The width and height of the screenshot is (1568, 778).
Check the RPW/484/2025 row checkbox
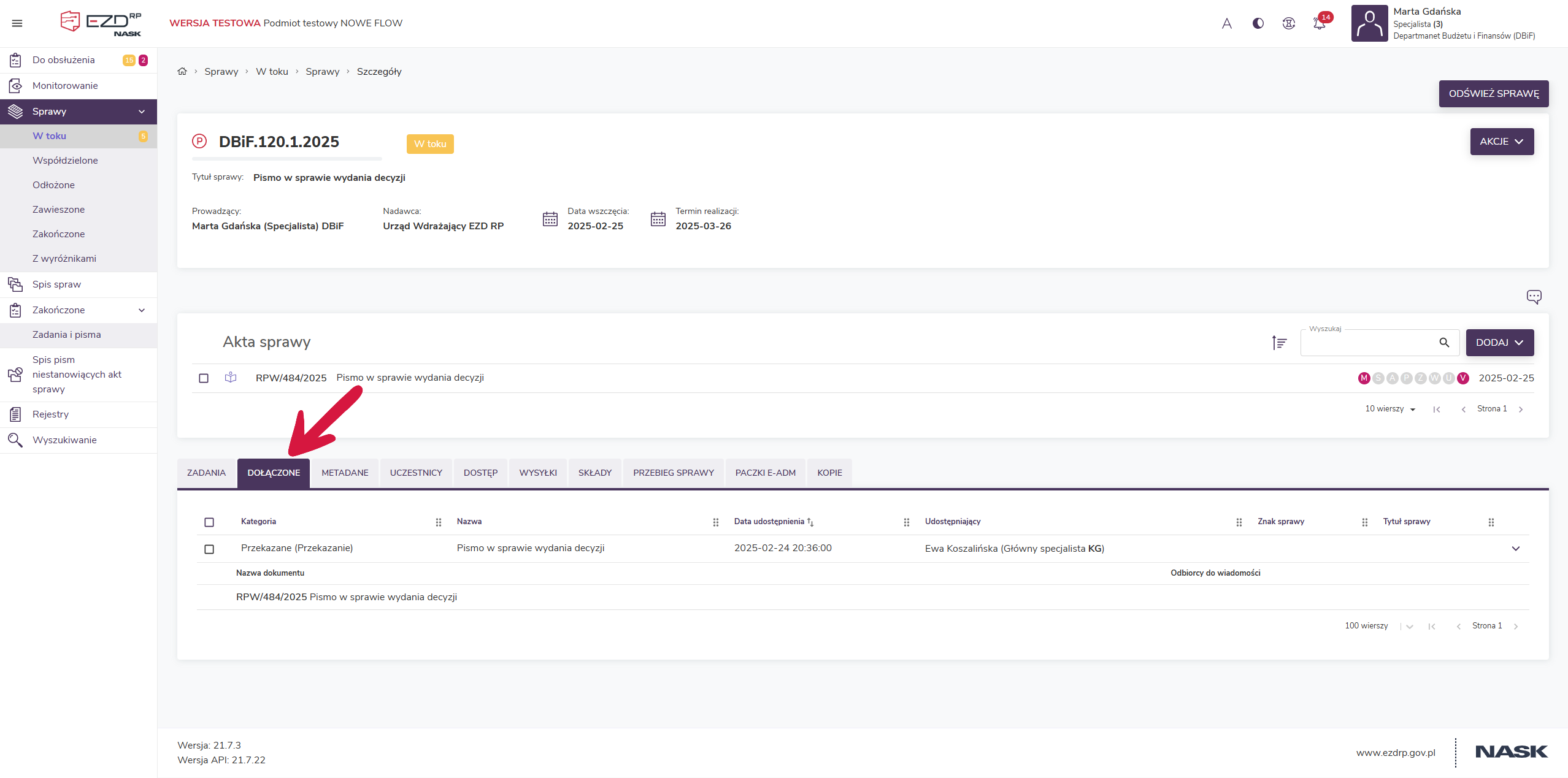tap(204, 378)
